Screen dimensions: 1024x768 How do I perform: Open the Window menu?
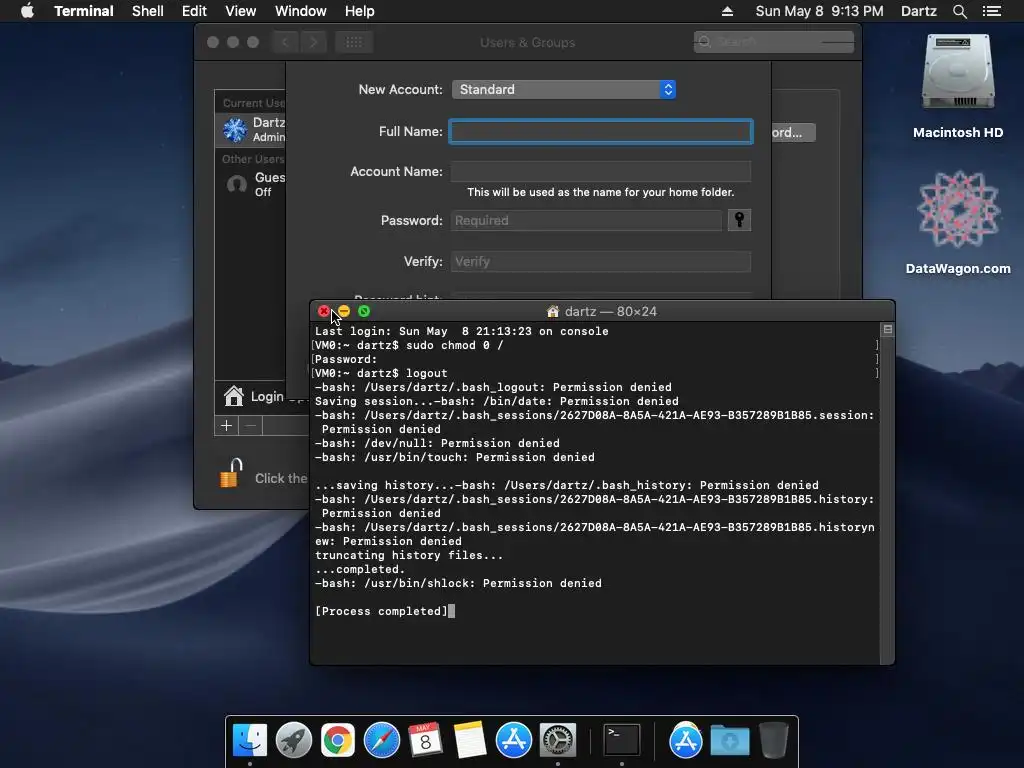[300, 11]
